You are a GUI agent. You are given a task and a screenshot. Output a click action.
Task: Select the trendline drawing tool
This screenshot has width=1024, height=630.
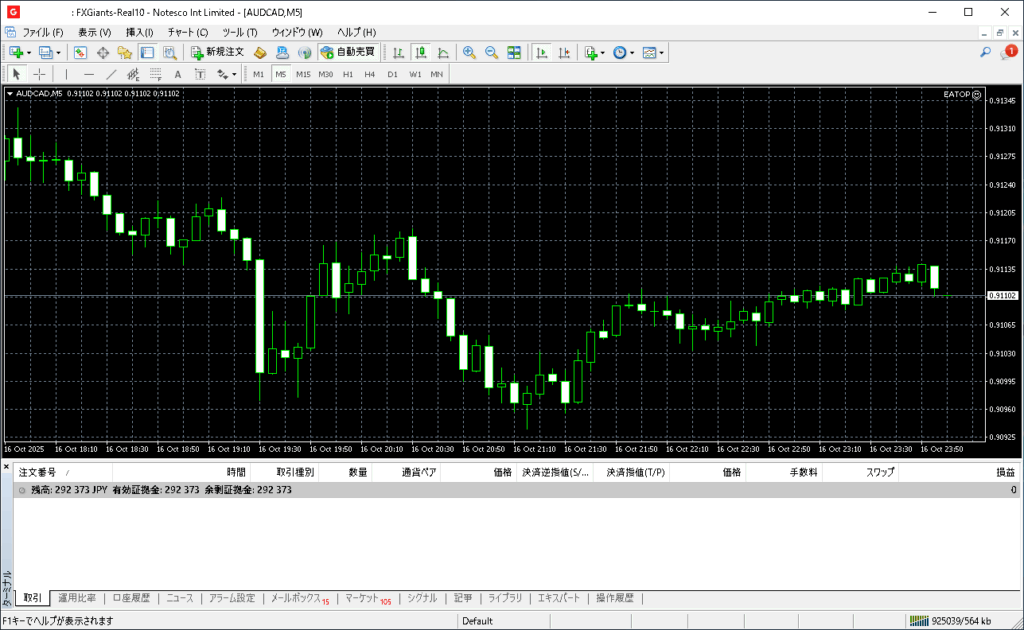(x=111, y=74)
